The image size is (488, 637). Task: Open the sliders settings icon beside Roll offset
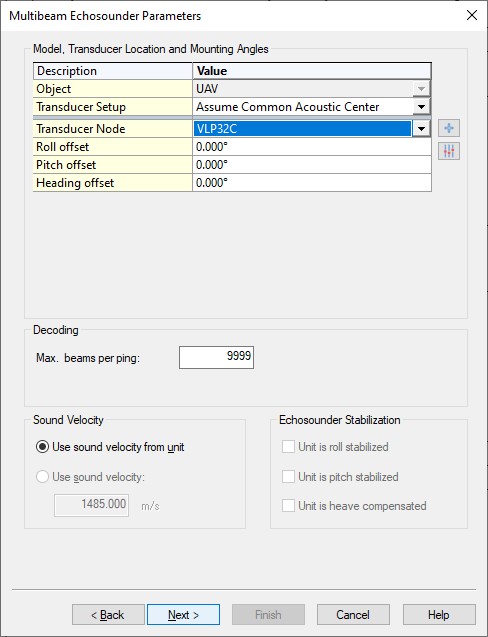[449, 152]
